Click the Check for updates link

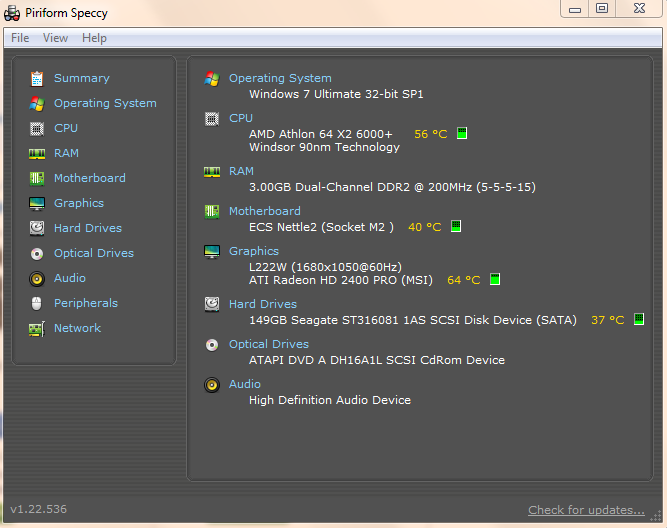pyautogui.click(x=586, y=510)
